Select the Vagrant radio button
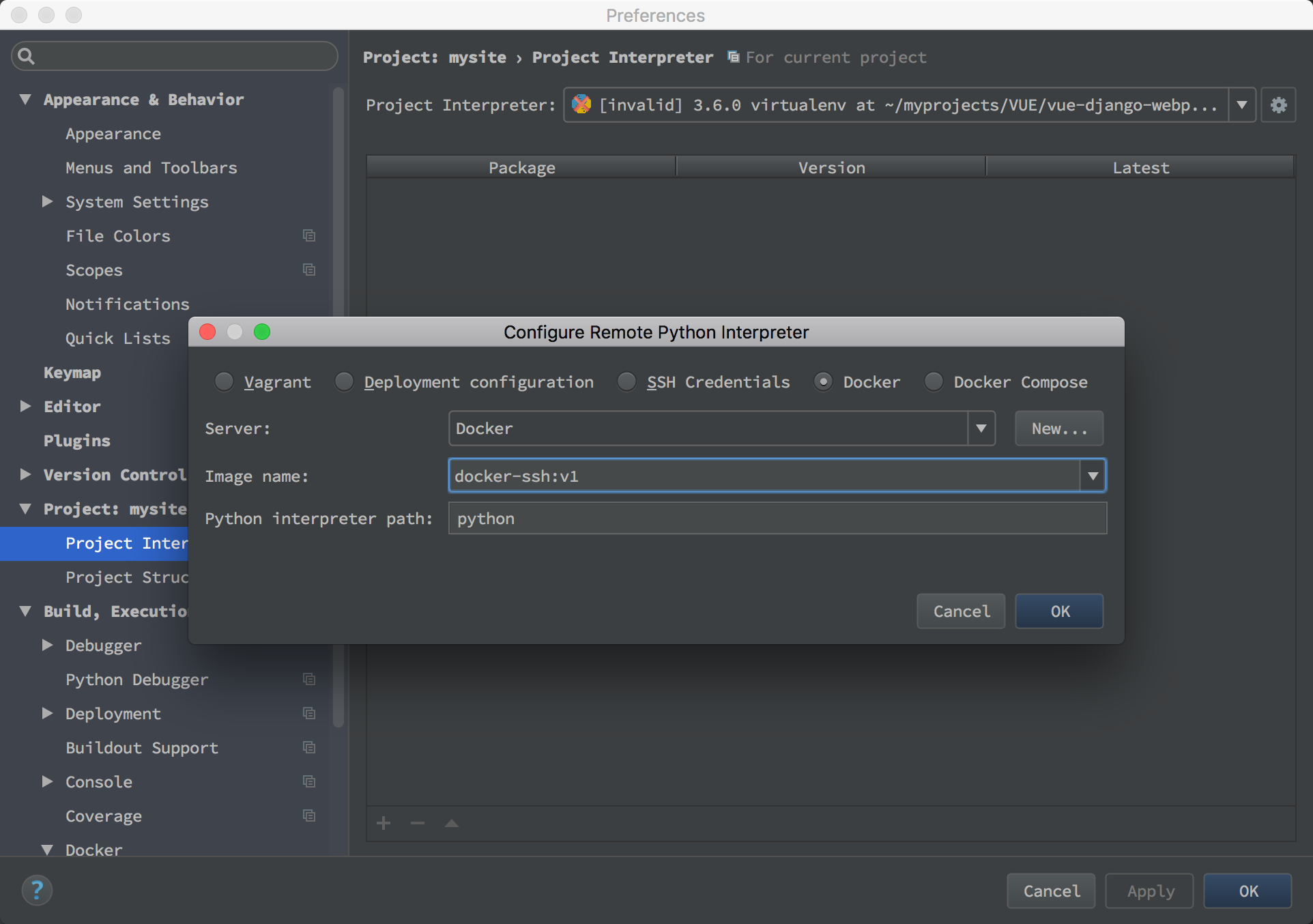Screen dimensions: 1313x924 [224, 381]
